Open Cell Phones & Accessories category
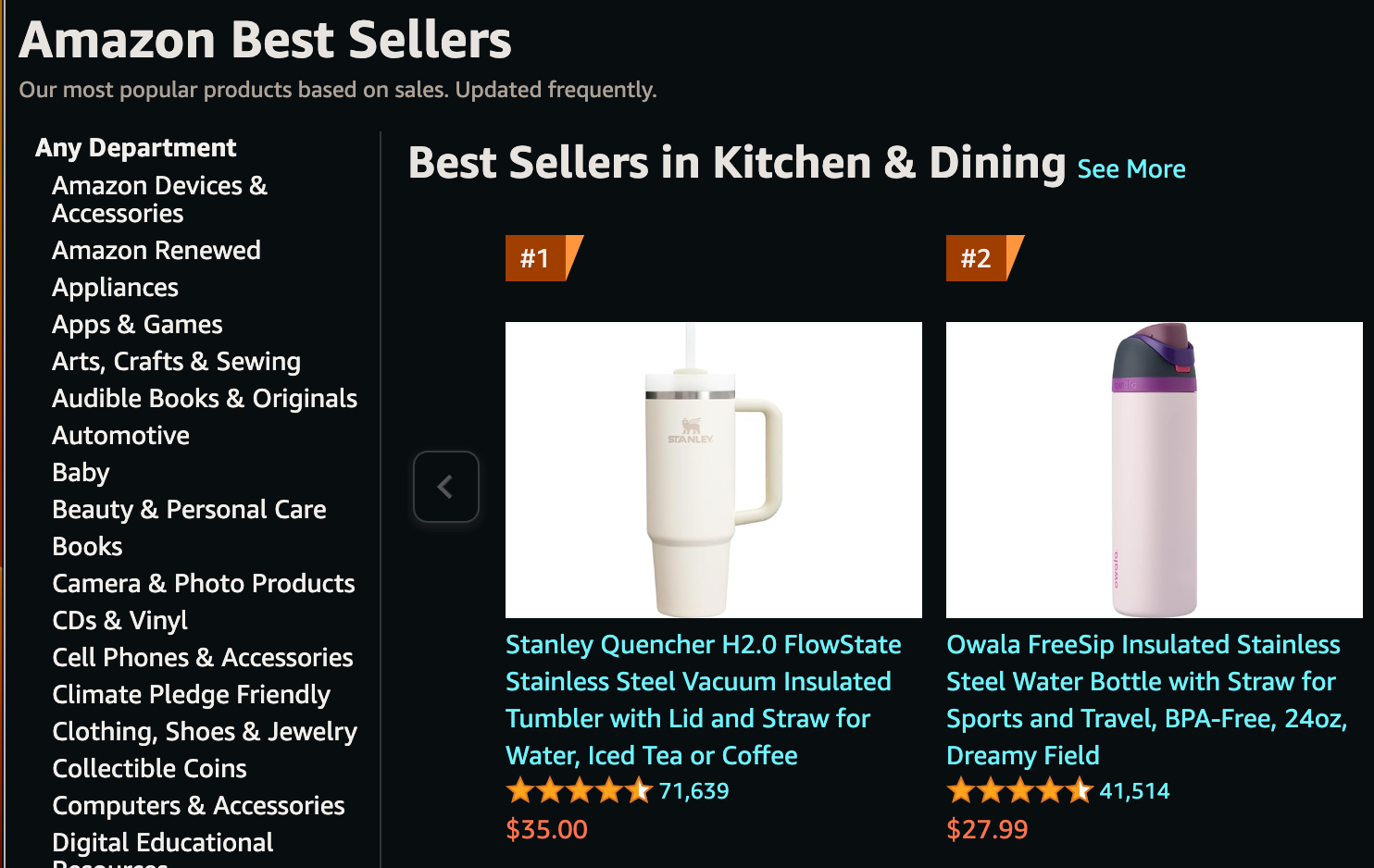Viewport: 1374px width, 868px height. click(202, 657)
